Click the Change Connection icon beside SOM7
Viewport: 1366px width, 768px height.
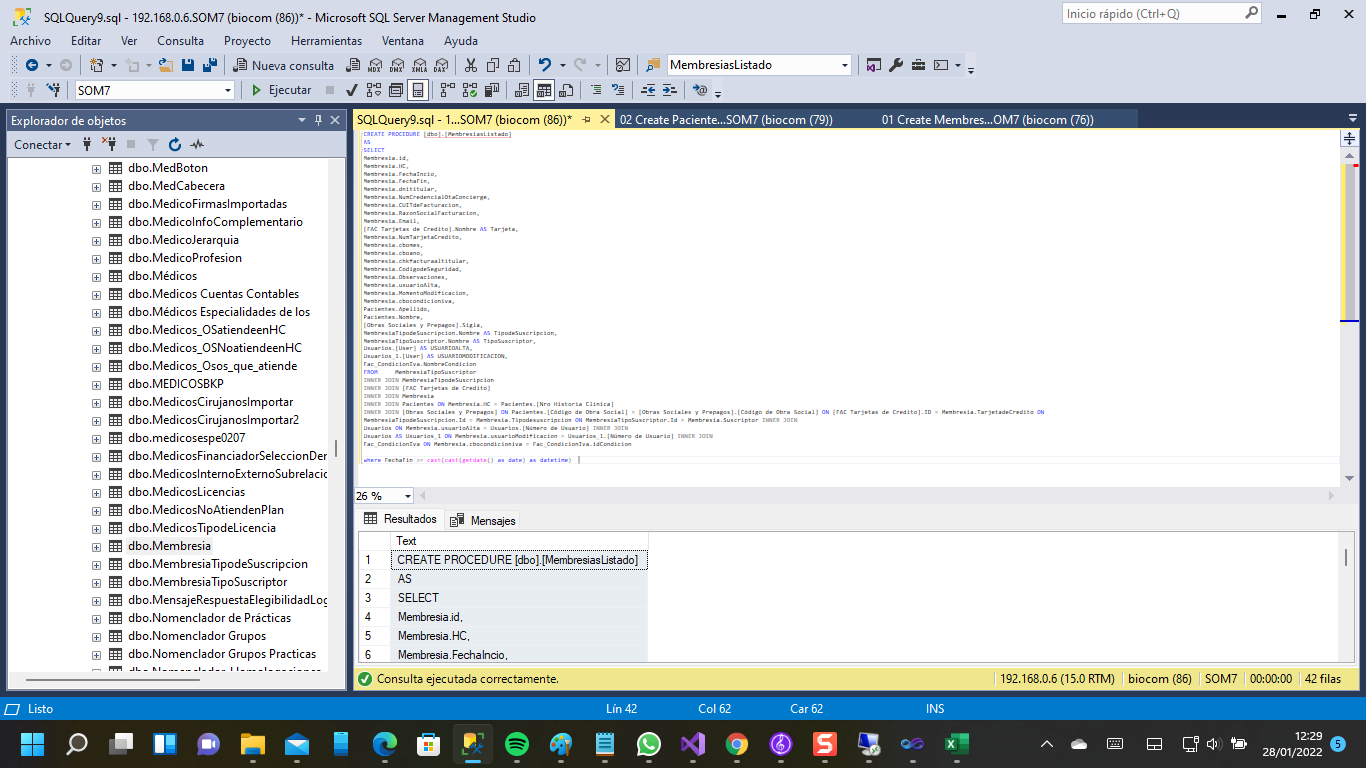pos(52,90)
